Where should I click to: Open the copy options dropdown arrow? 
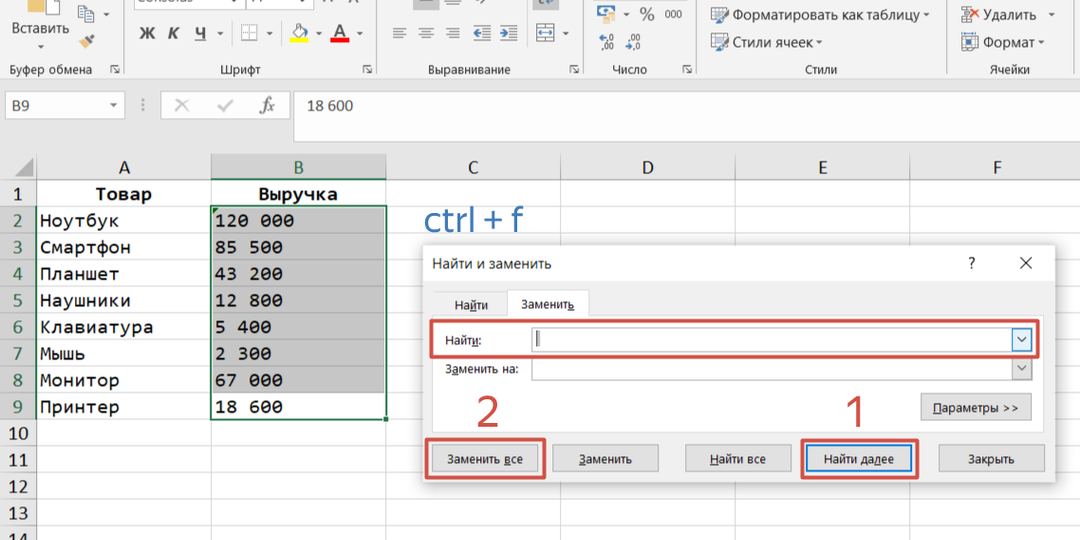tap(106, 14)
